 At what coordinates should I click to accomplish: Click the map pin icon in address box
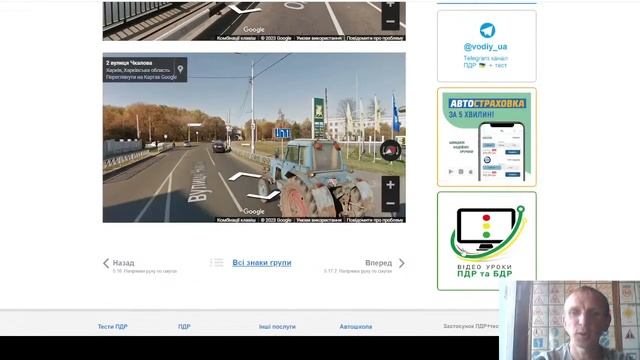[x=180, y=69]
